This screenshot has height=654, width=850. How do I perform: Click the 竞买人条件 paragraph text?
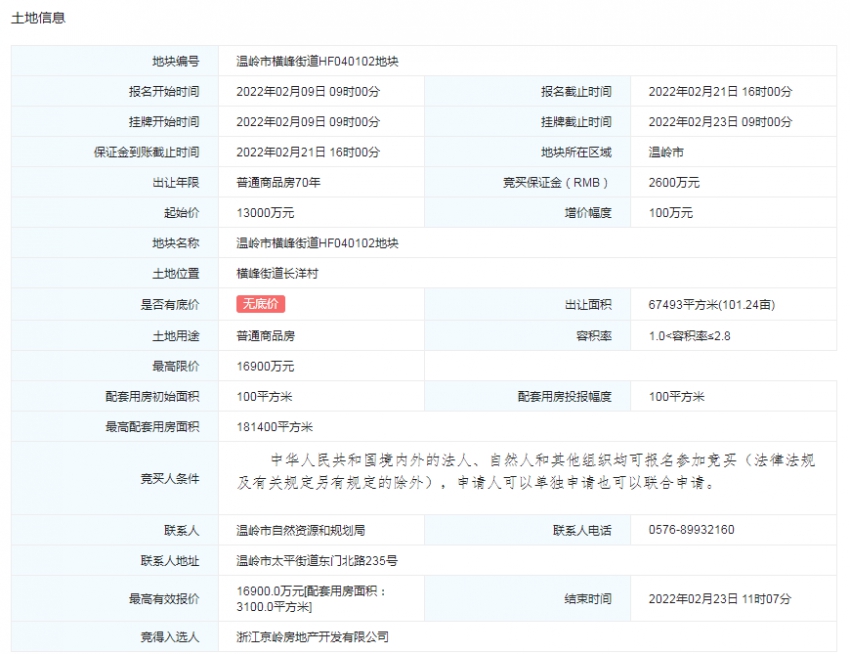pos(526,471)
